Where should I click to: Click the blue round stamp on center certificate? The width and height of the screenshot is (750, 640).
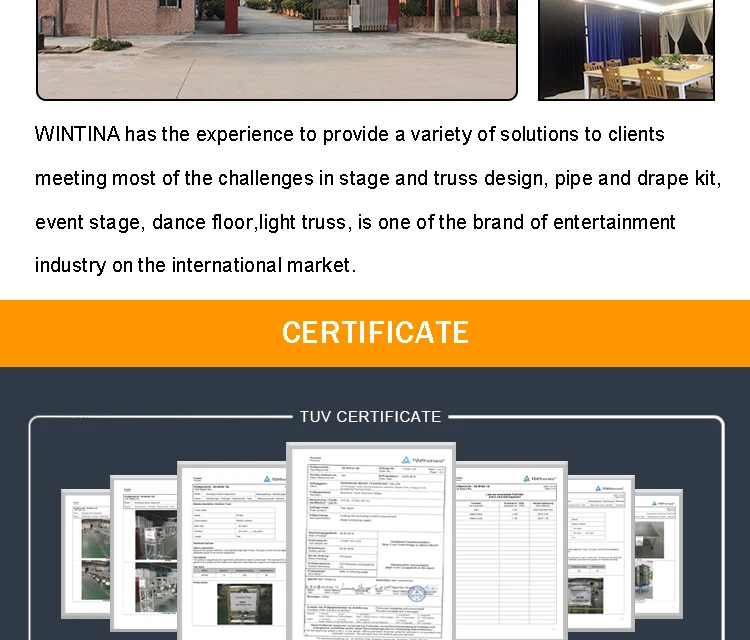[x=417, y=594]
